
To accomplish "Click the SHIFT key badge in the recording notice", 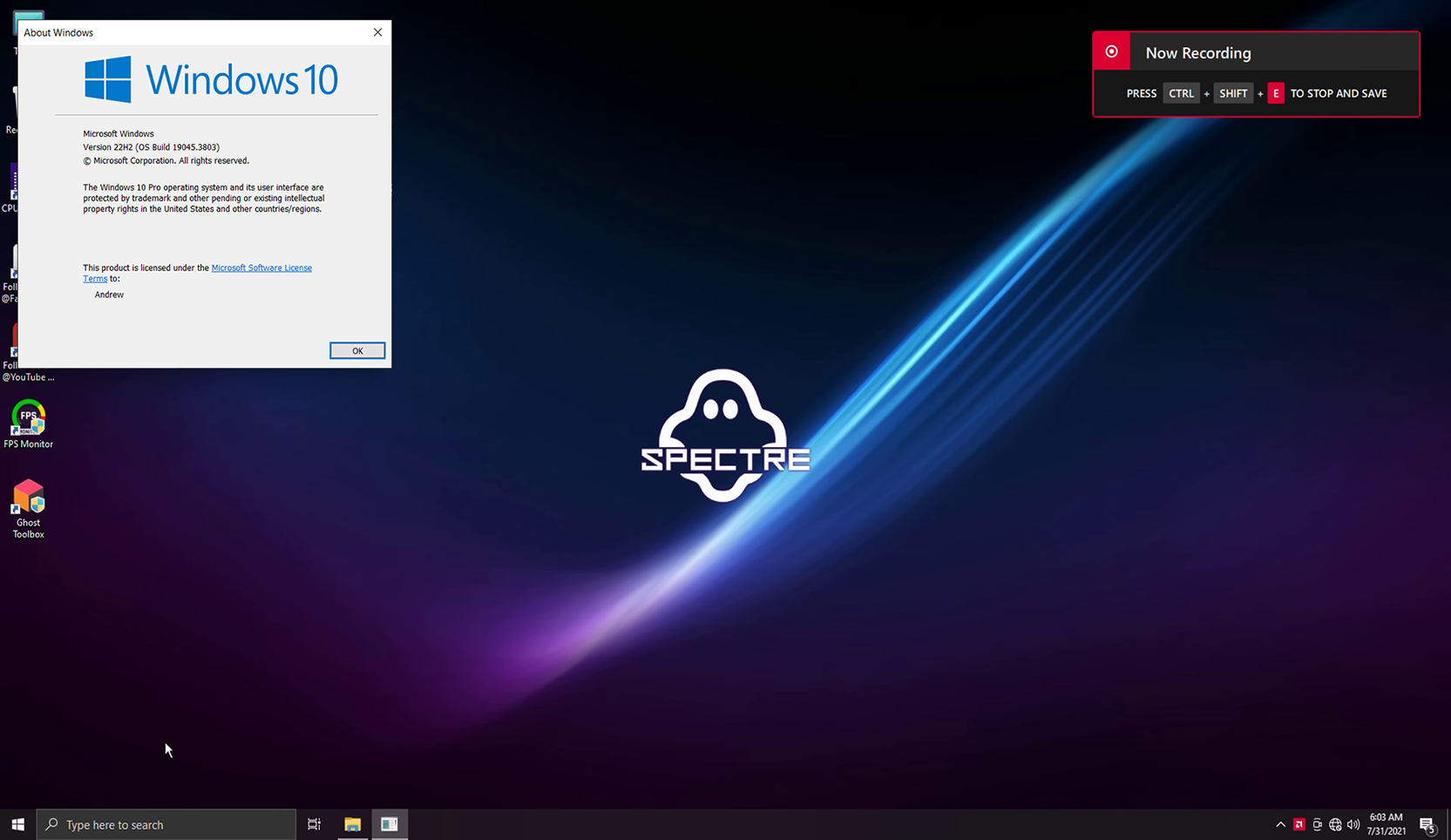I will [x=1233, y=93].
